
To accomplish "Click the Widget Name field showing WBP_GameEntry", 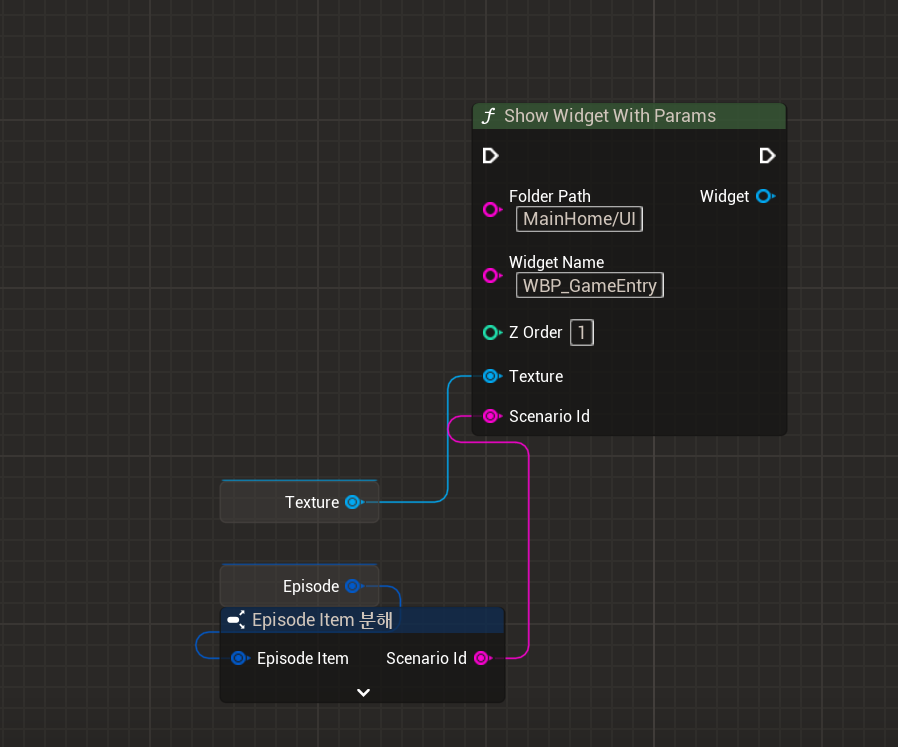I will click(x=589, y=285).
